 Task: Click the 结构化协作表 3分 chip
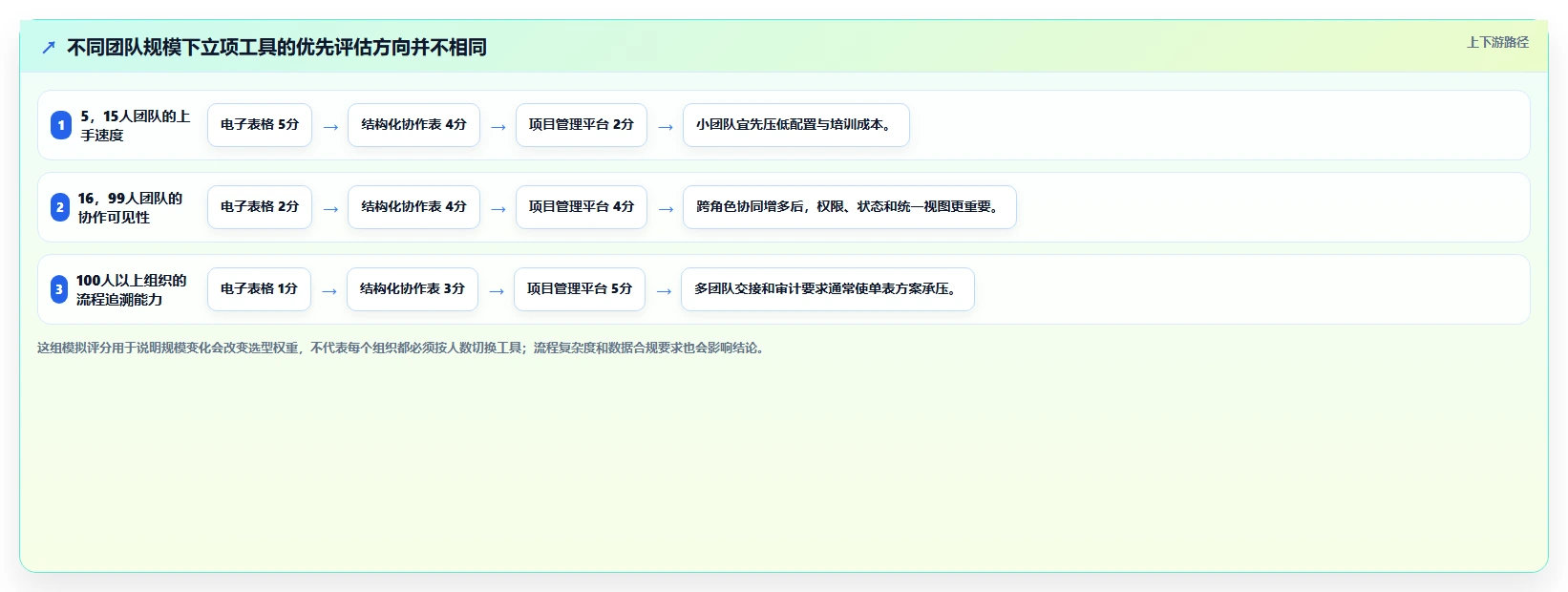point(413,289)
